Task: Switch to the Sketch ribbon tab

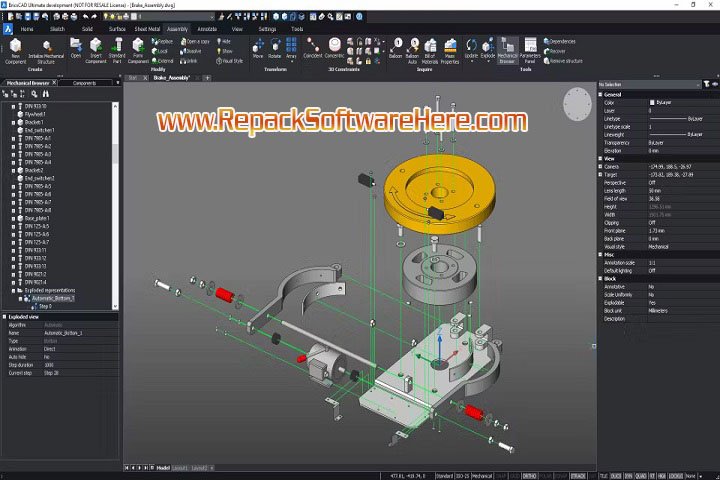Action: tap(57, 29)
